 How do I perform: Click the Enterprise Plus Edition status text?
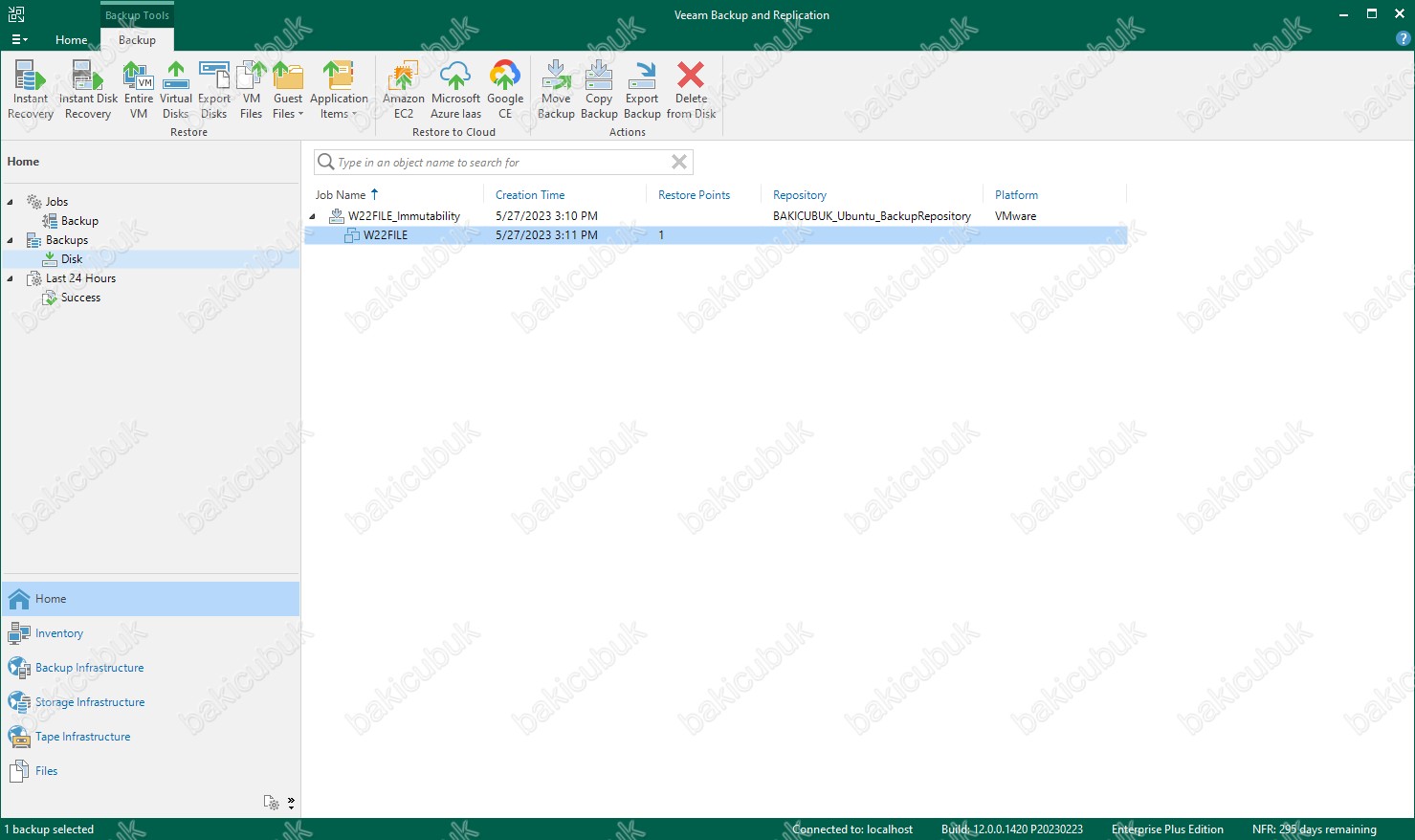click(1167, 829)
